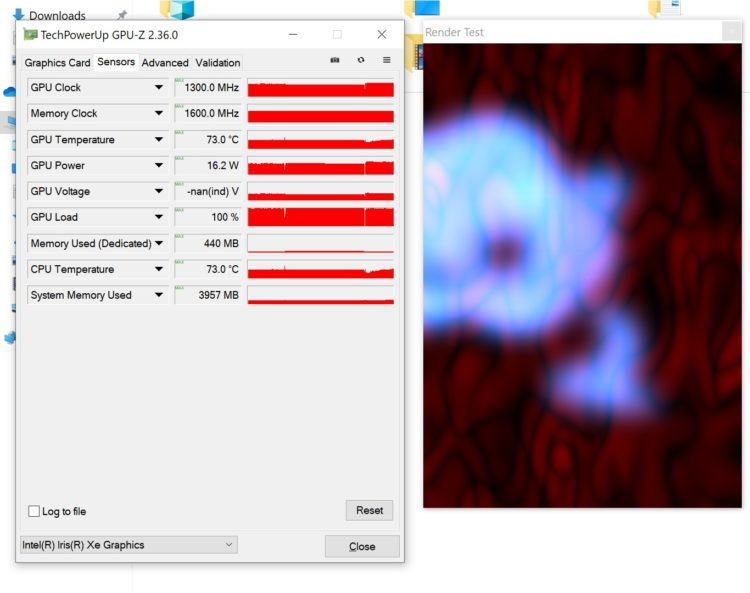Image resolution: width=750 pixels, height=593 pixels.
Task: Click the 3957 MB System Memory value
Action: (x=219, y=295)
